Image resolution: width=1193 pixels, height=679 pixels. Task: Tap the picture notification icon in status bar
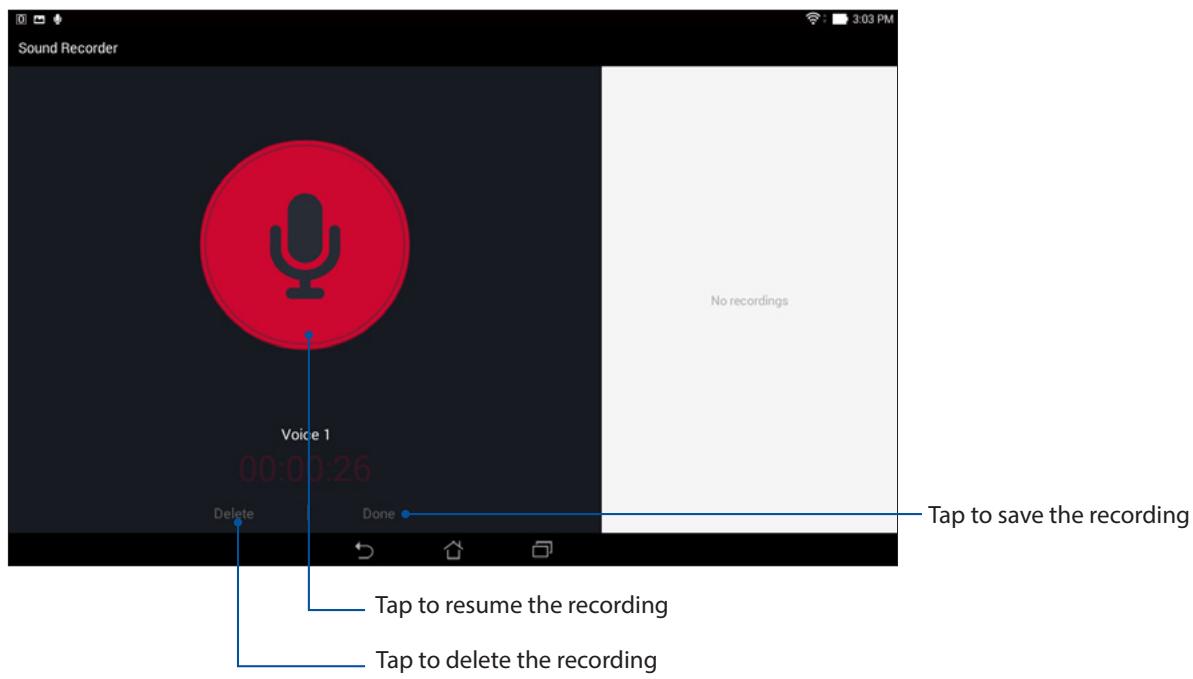pos(39,19)
